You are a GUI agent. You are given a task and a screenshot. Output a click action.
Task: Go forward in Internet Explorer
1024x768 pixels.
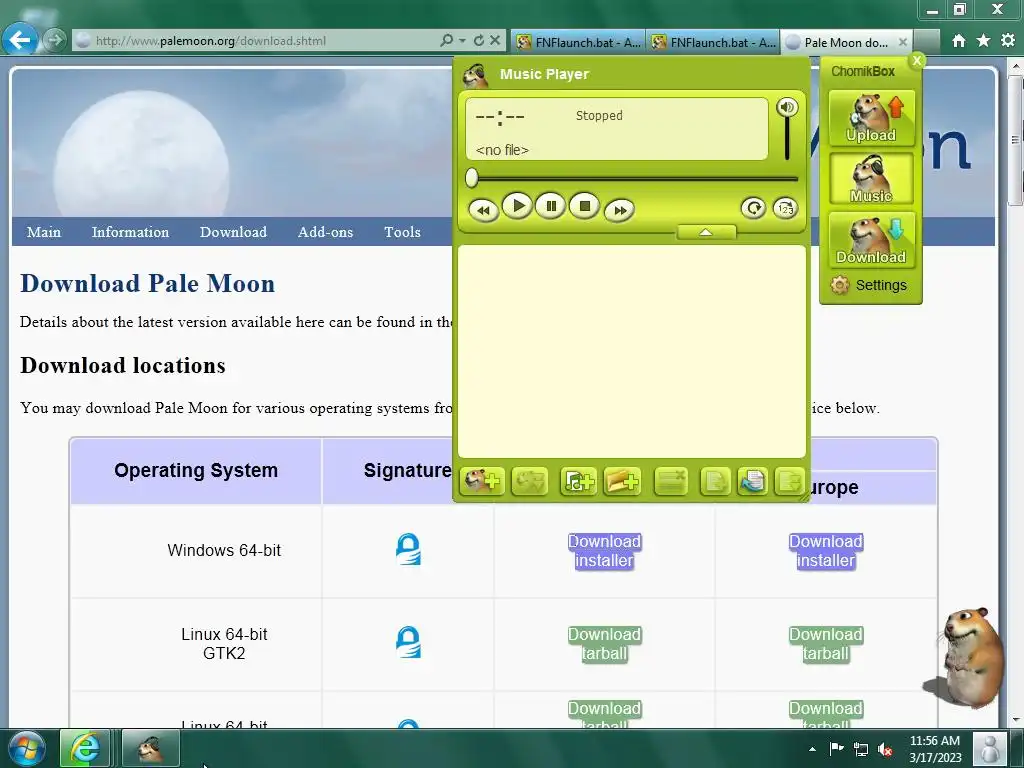pos(55,40)
